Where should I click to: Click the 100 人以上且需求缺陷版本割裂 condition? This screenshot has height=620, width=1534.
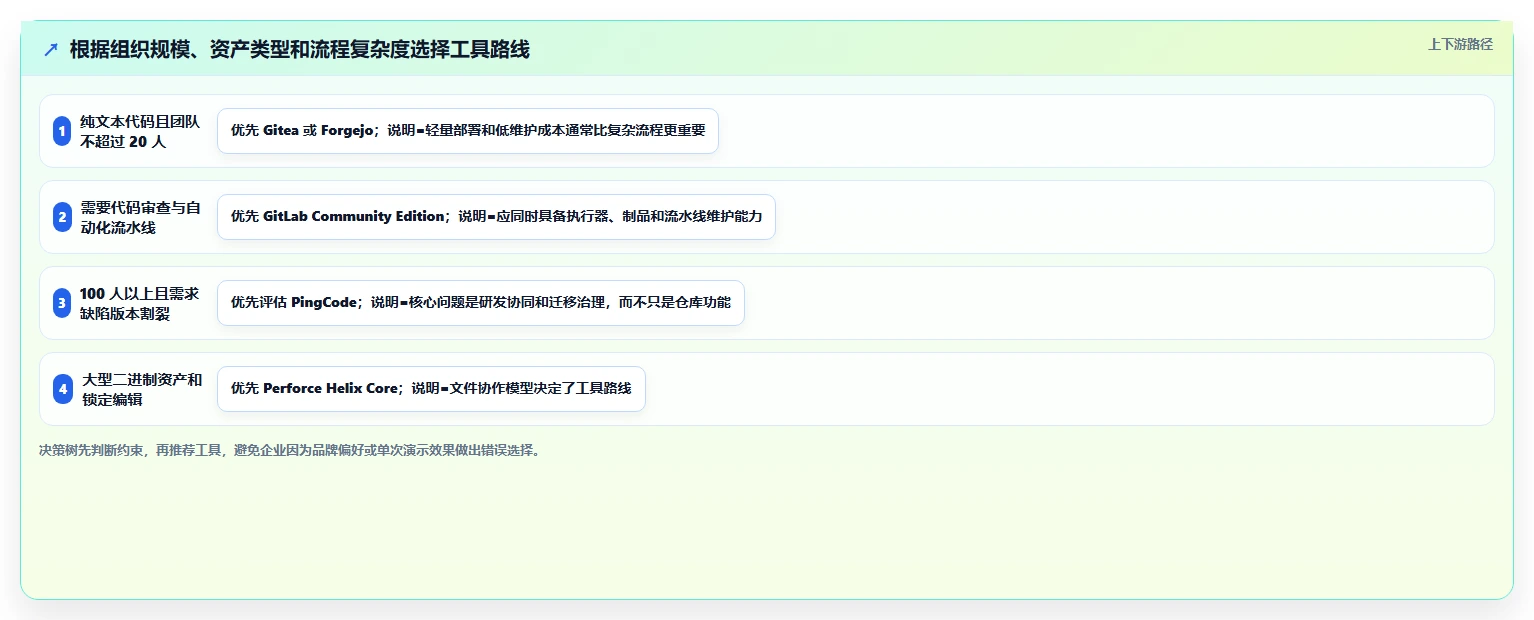coord(140,303)
